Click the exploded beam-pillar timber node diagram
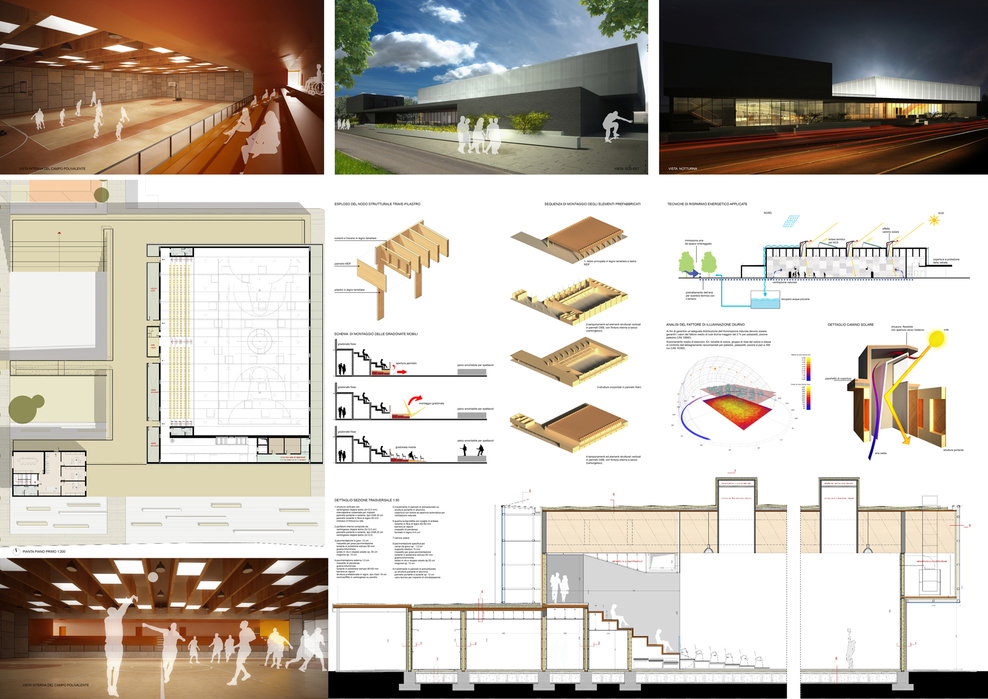Image resolution: width=988 pixels, height=699 pixels. pos(403,268)
